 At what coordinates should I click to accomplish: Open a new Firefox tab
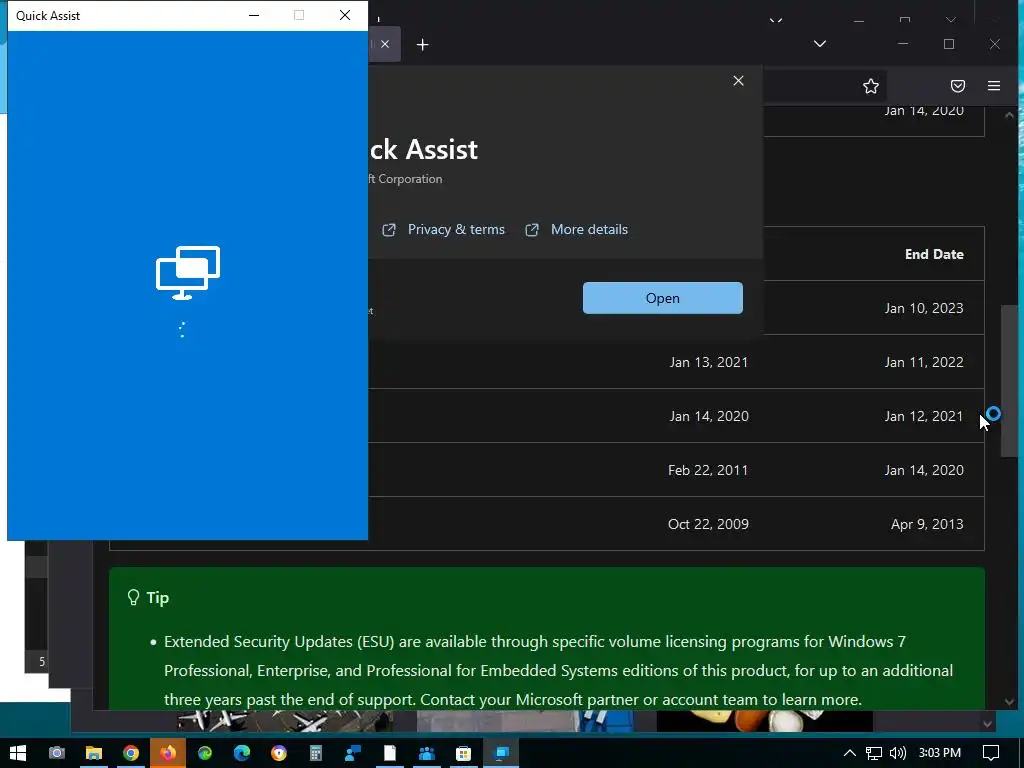[x=423, y=44]
